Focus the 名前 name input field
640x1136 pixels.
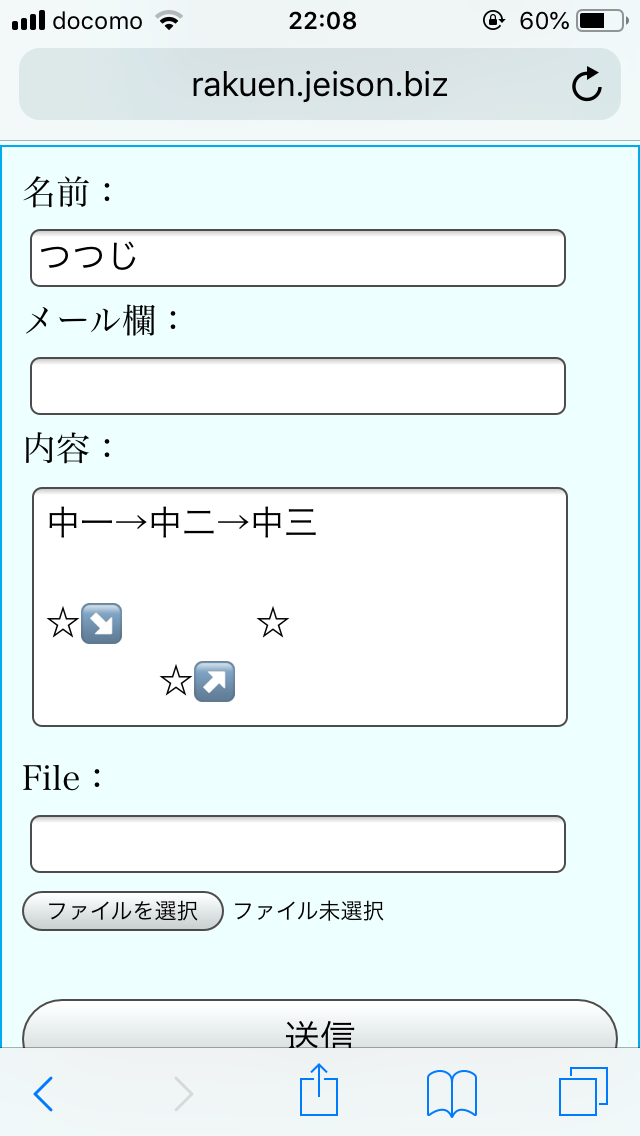[298, 258]
